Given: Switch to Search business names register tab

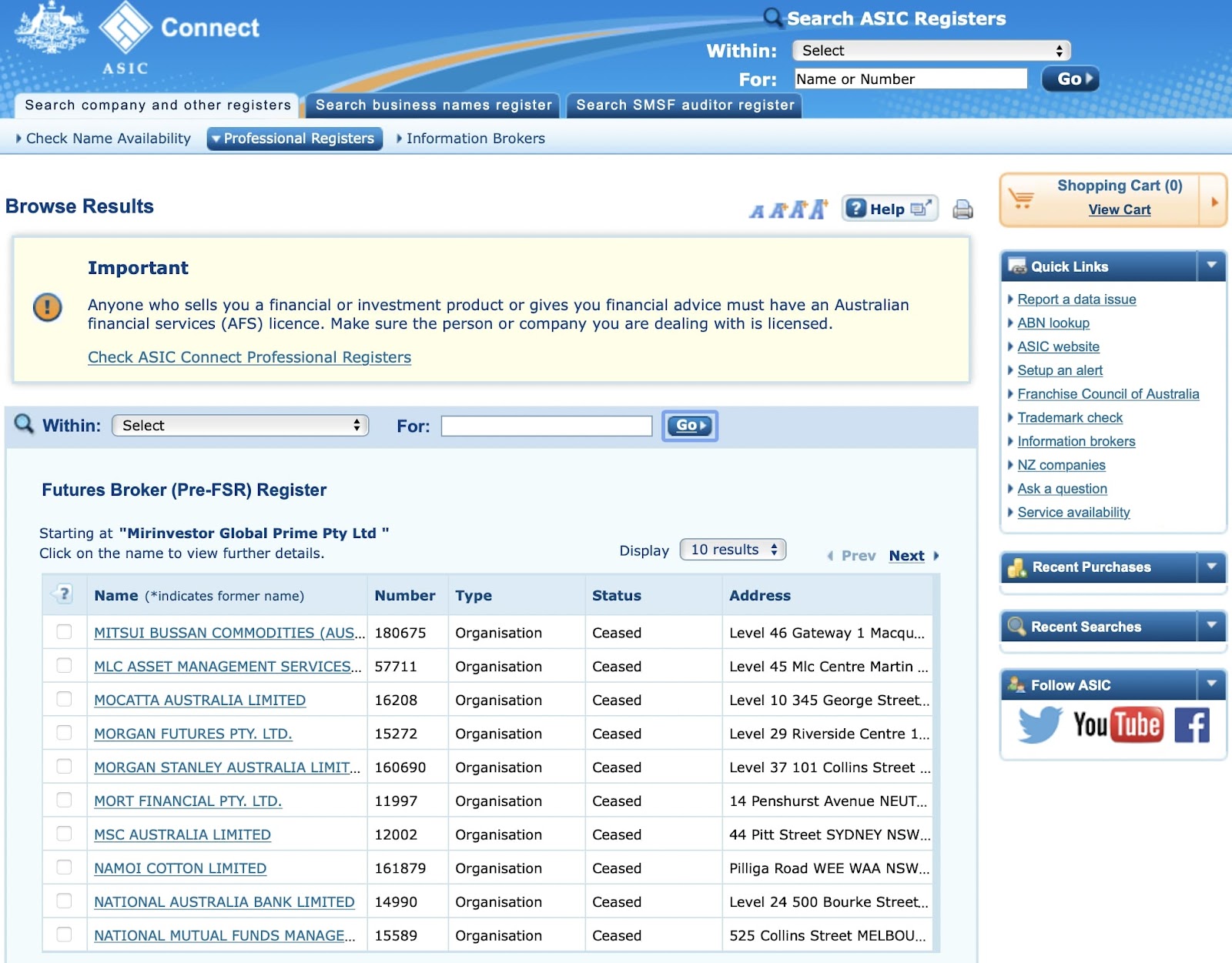Looking at the screenshot, I should coord(434,105).
